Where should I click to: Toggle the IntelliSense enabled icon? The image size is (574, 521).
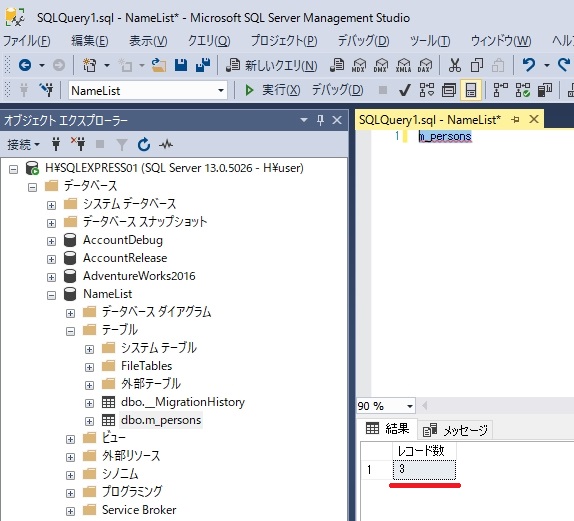click(x=470, y=90)
